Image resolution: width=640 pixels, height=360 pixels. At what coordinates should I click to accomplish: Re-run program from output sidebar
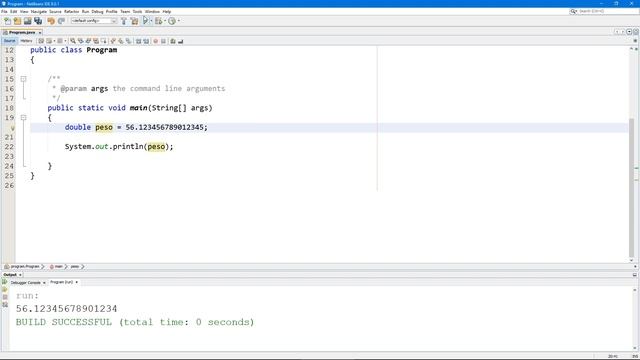pos(4,282)
